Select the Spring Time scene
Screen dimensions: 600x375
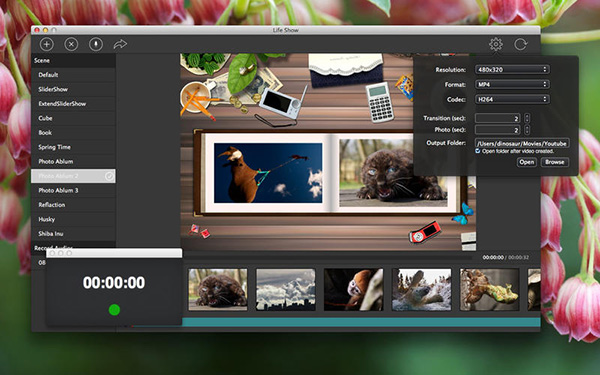point(73,147)
